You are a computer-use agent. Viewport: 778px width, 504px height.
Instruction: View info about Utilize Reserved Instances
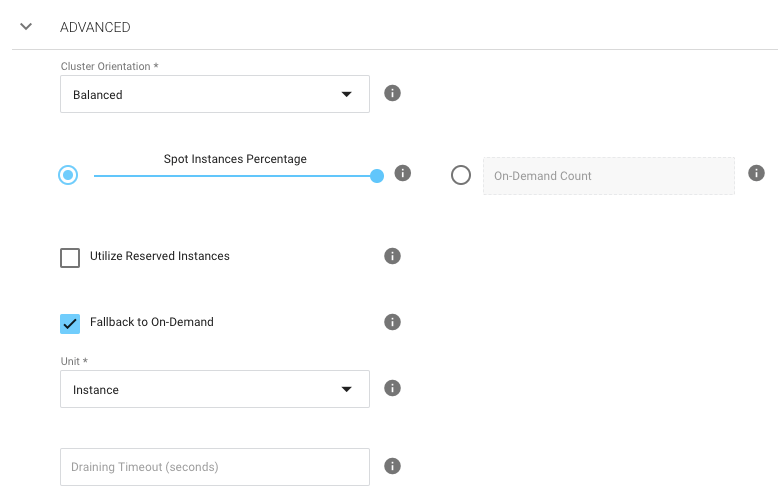point(393,256)
